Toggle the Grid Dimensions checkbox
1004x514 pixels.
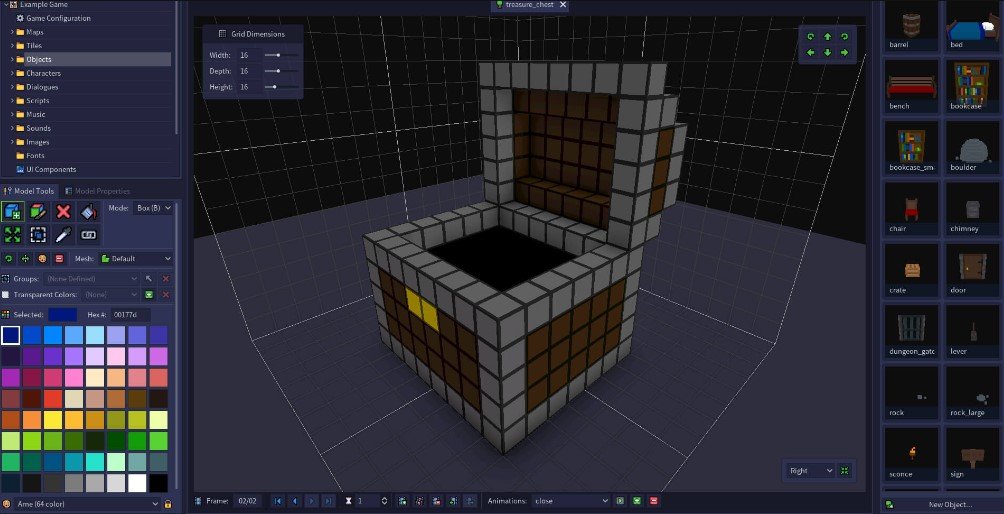point(222,34)
